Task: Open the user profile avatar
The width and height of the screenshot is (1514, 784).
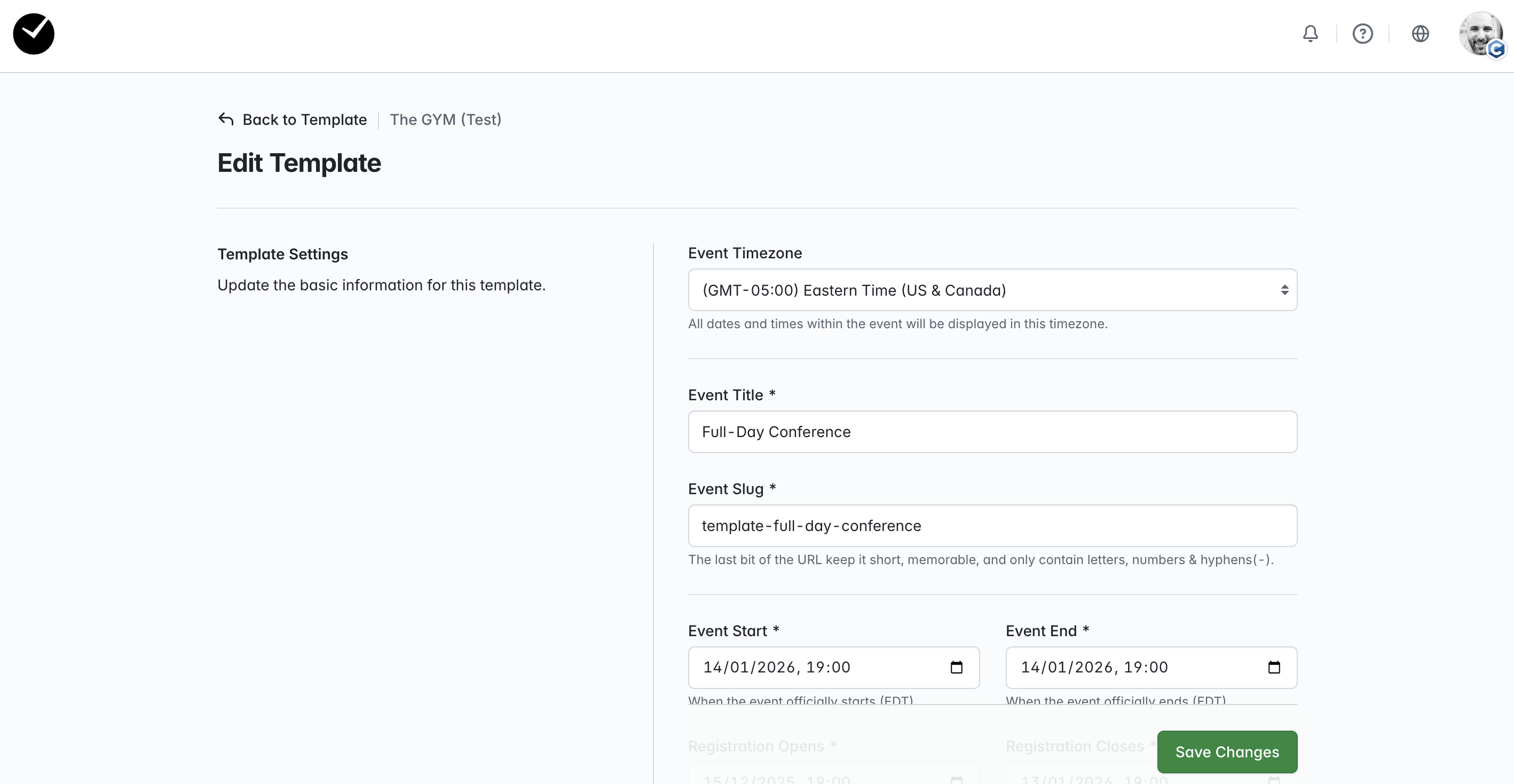Action: 1481,34
